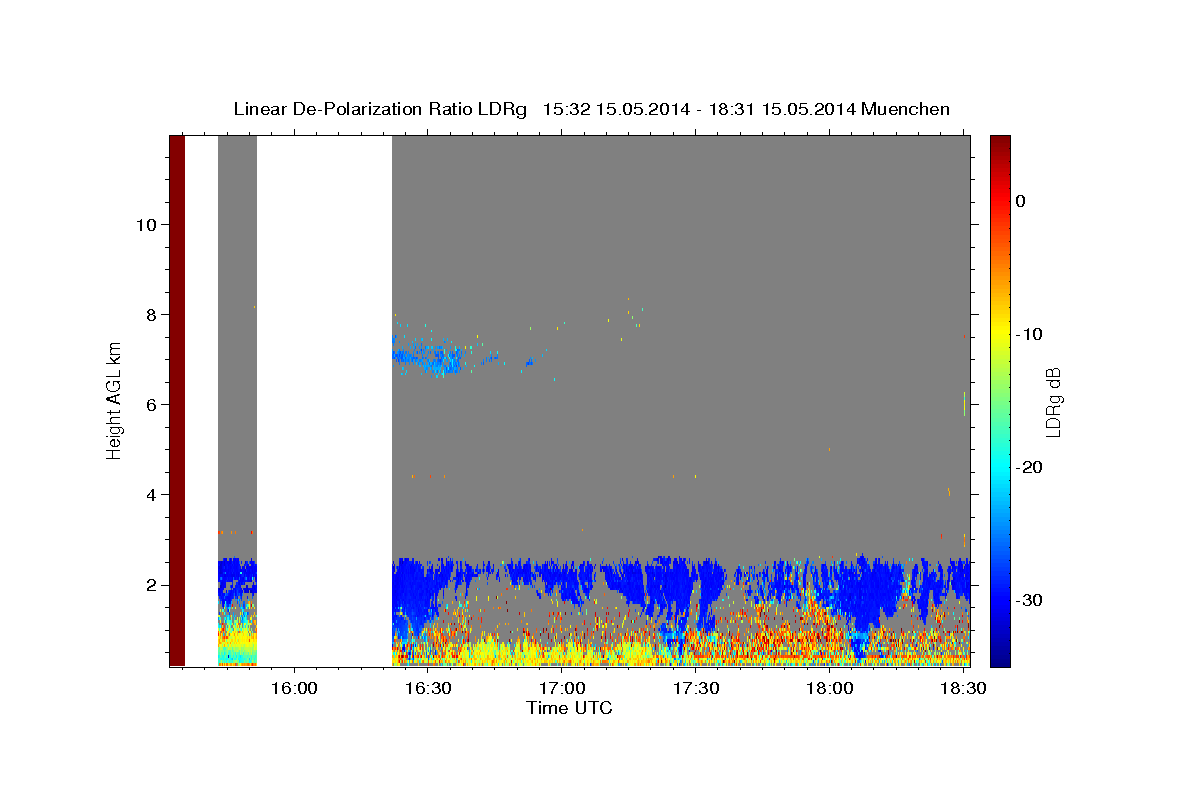Click the plot title text
Image resolution: width=1200 pixels, height=800 pixels.
(591, 109)
